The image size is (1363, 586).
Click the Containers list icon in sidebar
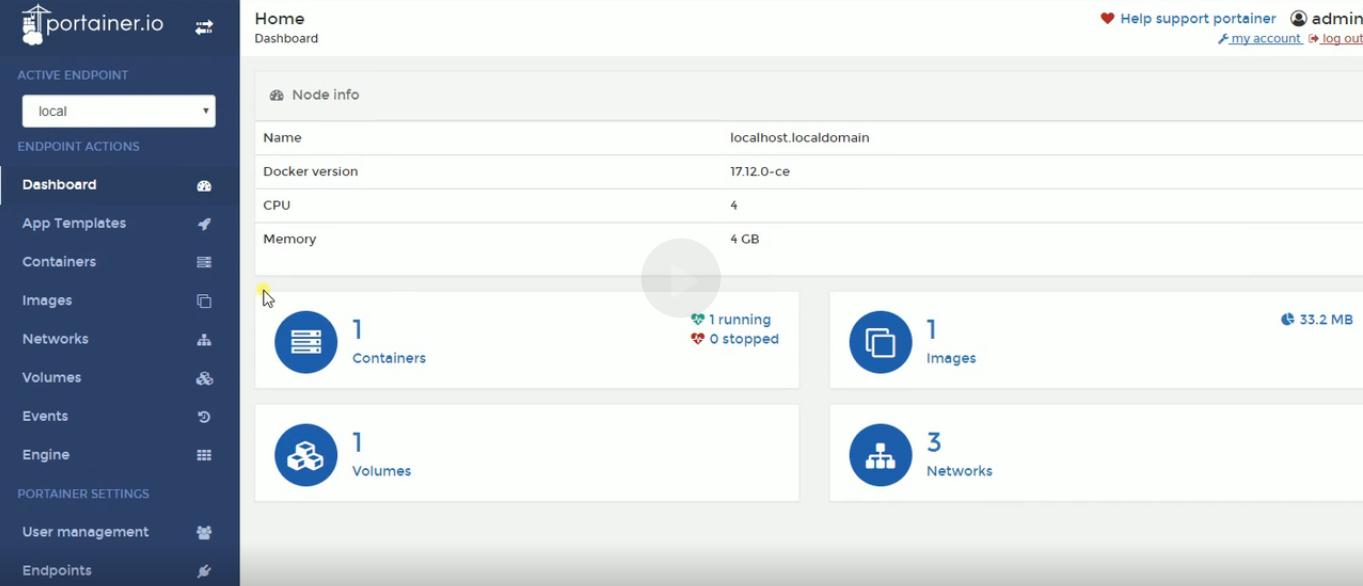204,262
